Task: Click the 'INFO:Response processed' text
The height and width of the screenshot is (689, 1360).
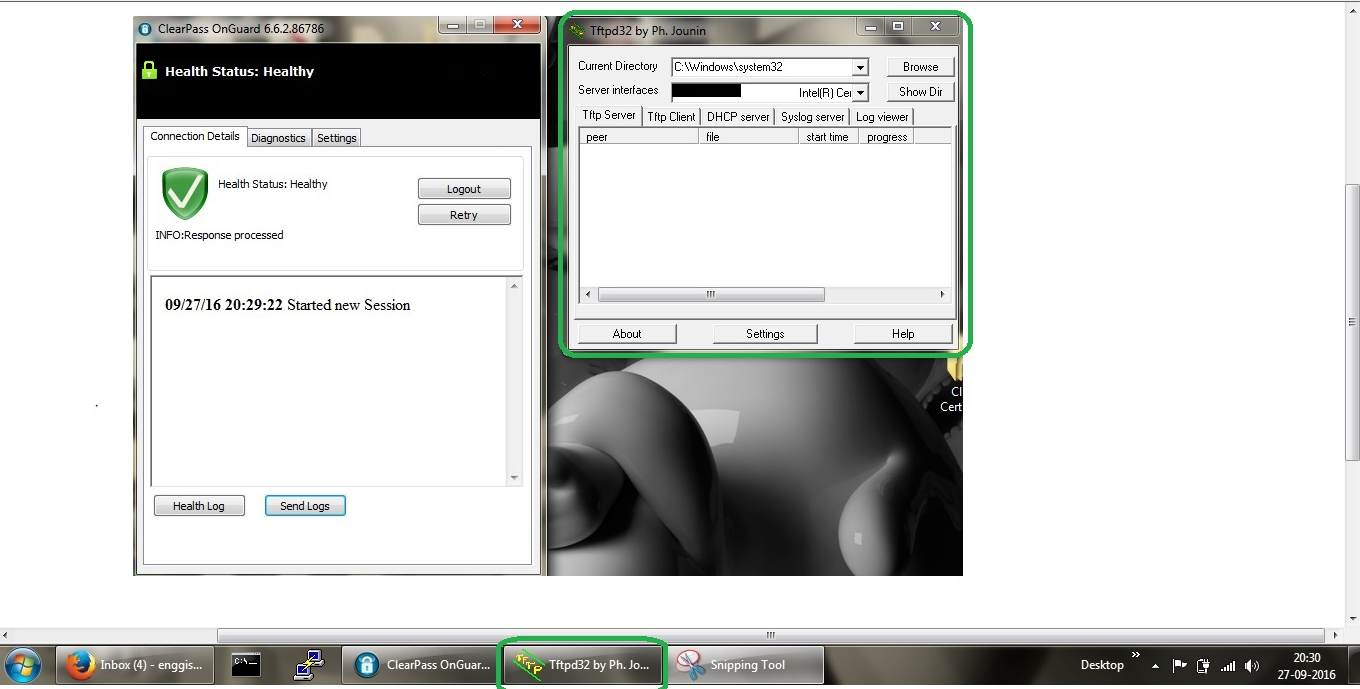Action: [219, 235]
